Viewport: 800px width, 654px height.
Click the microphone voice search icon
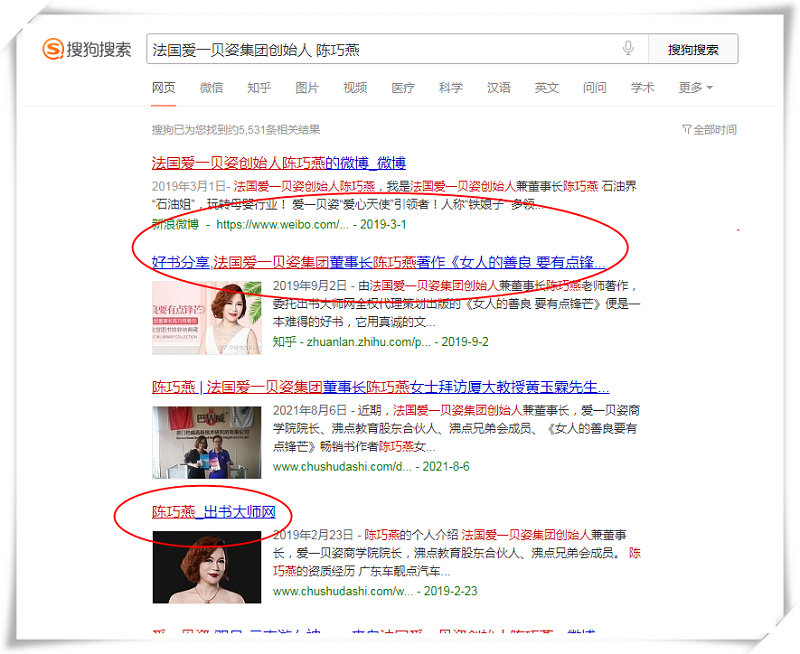click(628, 48)
